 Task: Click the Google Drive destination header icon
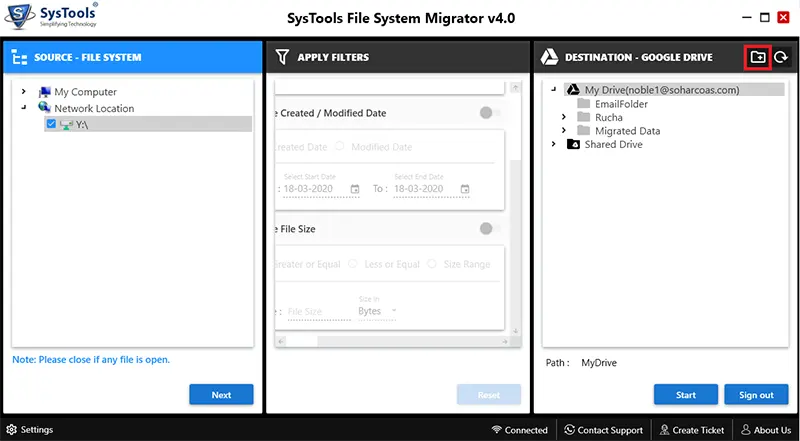pos(549,57)
